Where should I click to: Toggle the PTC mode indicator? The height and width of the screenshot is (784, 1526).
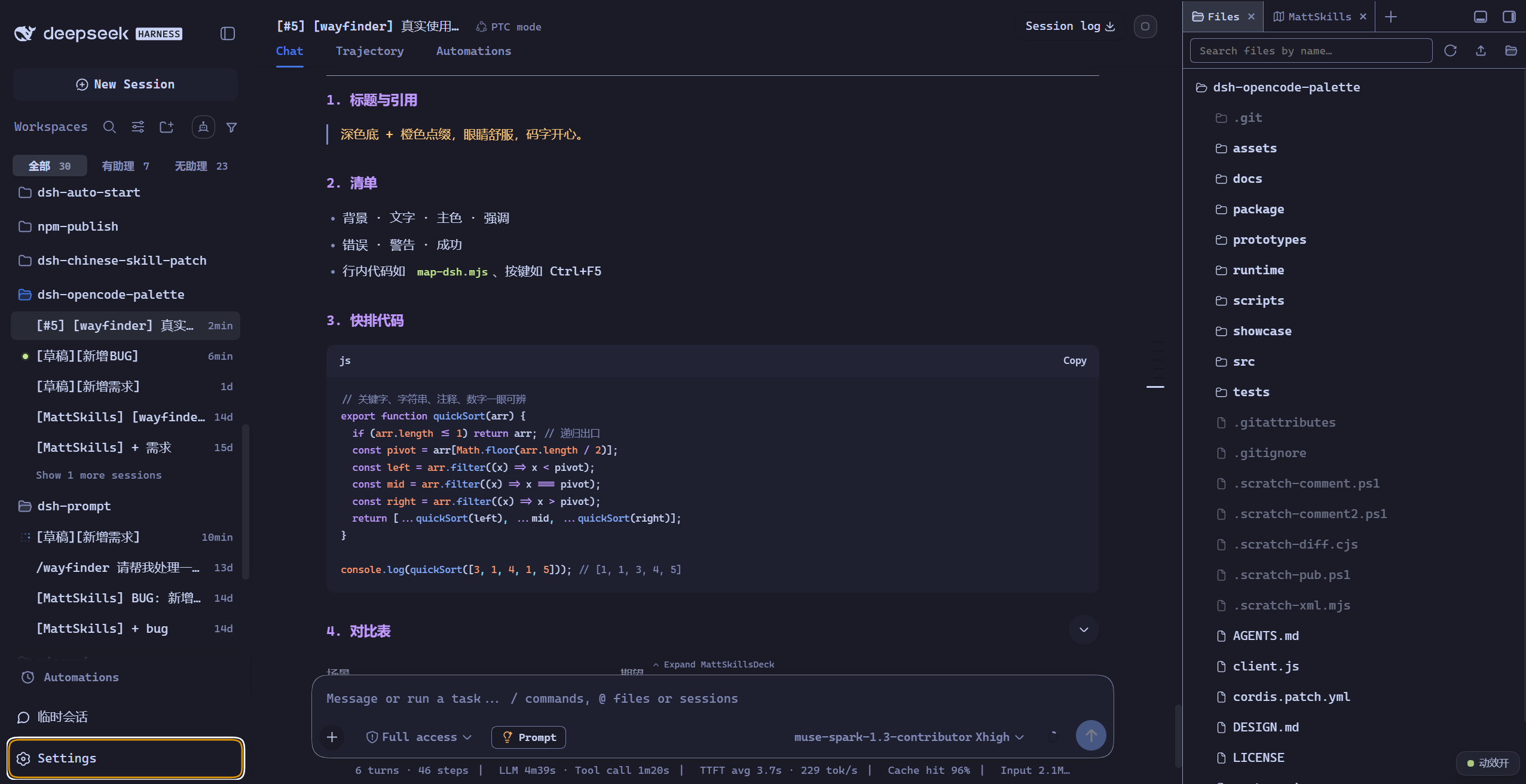(x=509, y=27)
